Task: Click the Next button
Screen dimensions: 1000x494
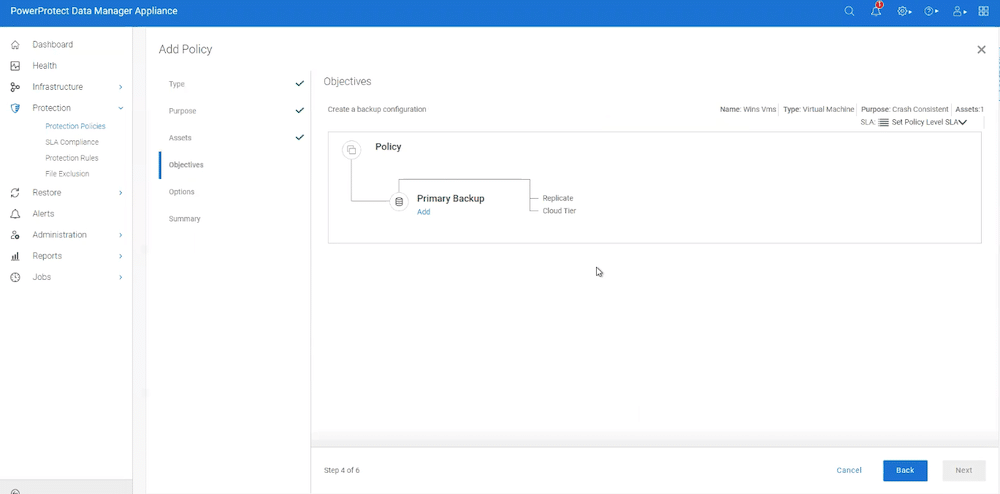Action: pos(964,470)
